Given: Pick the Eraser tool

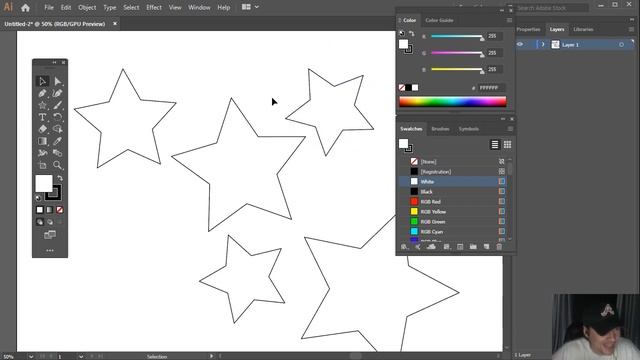Looking at the screenshot, I should (x=42, y=129).
